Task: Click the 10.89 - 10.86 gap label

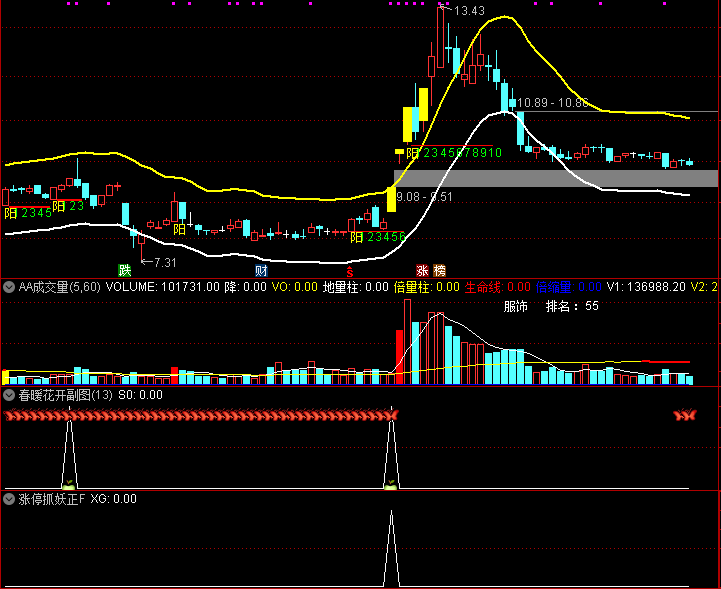Action: pyautogui.click(x=553, y=103)
